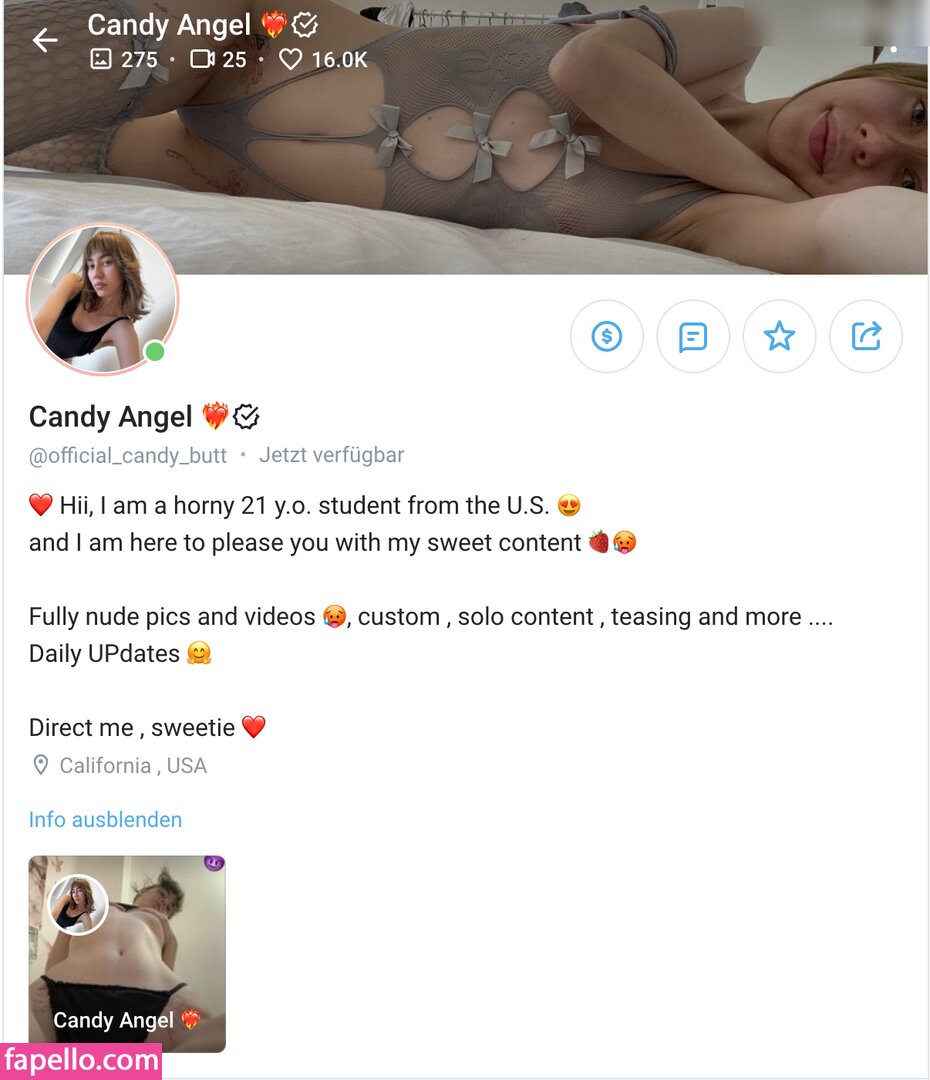Open the round profile avatar picture

(103, 299)
